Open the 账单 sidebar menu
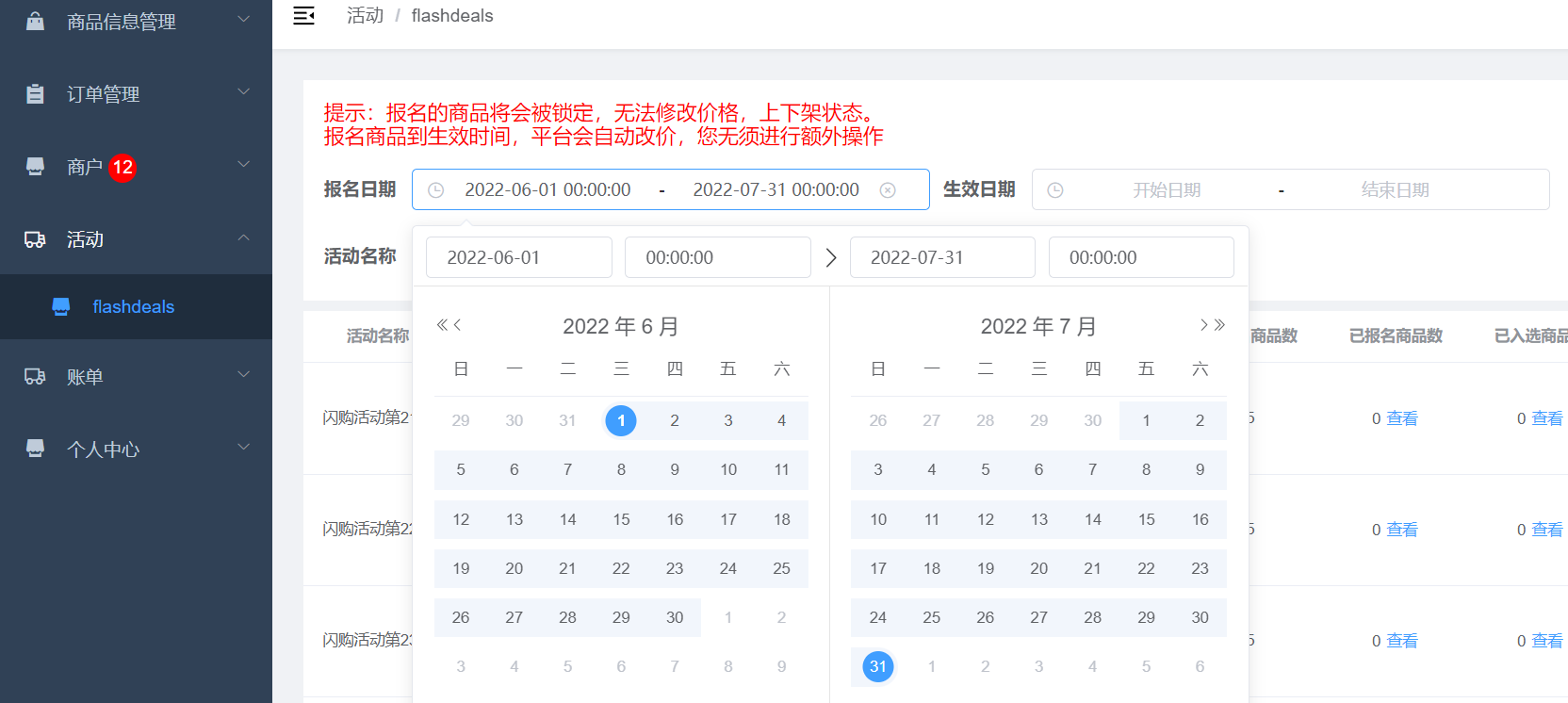Viewport: 1568px width, 703px height. 136,376
